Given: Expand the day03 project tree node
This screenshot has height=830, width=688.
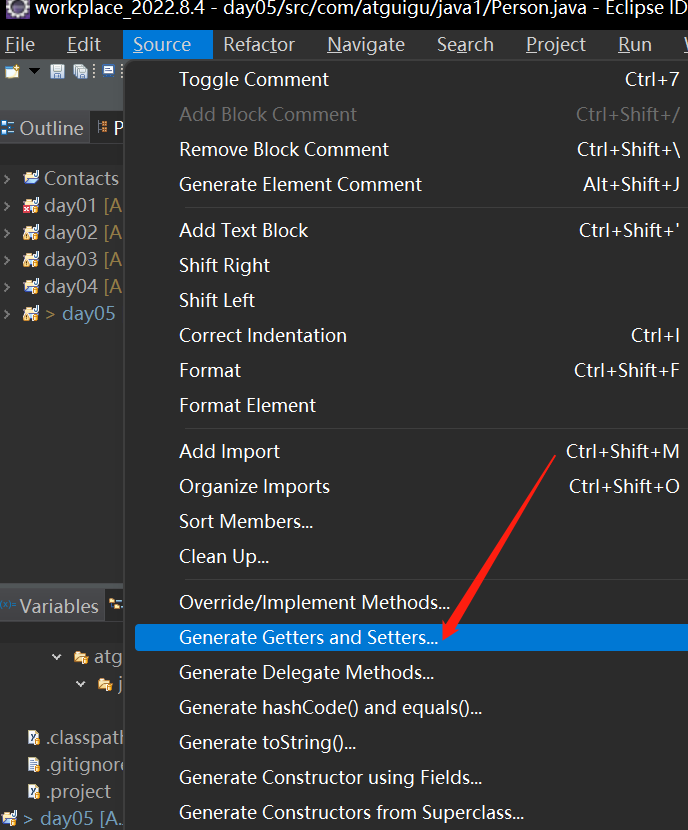Looking at the screenshot, I should (x=7, y=259).
